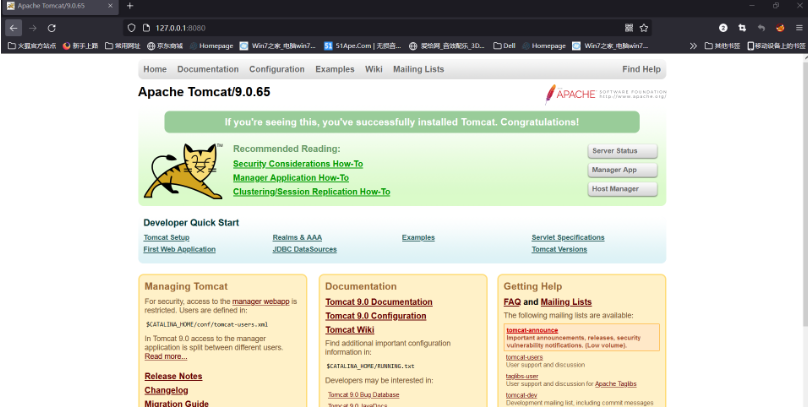Click the Apache Software Foundation logo

click(x=605, y=94)
